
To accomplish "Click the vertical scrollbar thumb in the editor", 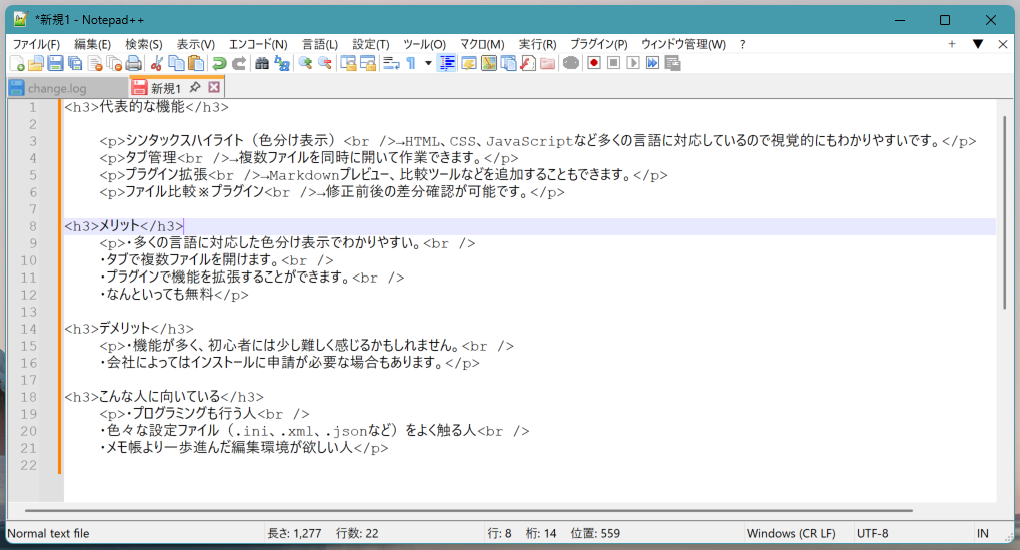I will click(x=1005, y=213).
